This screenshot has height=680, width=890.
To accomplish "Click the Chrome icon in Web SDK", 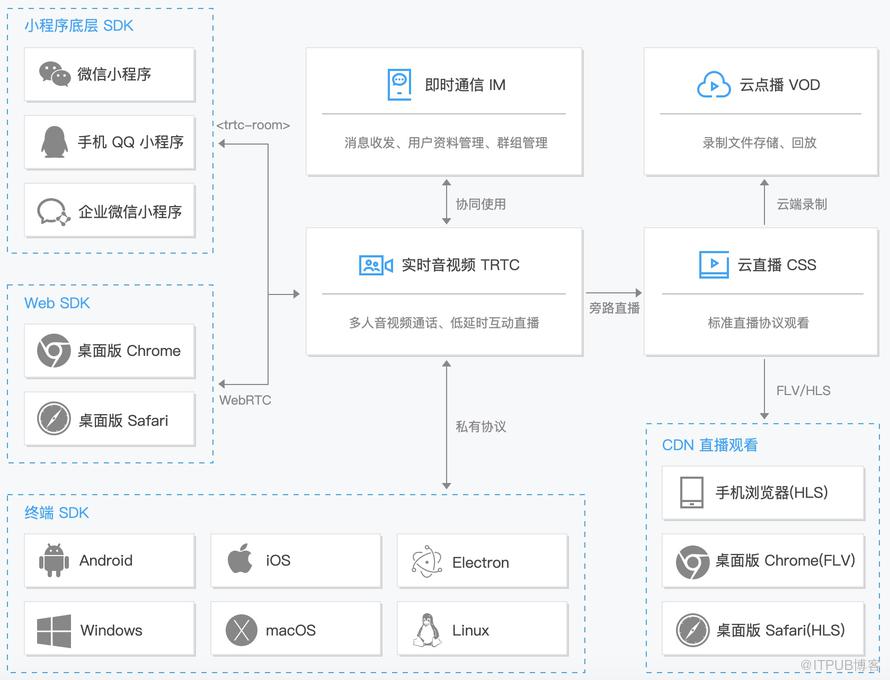I will coord(54,351).
